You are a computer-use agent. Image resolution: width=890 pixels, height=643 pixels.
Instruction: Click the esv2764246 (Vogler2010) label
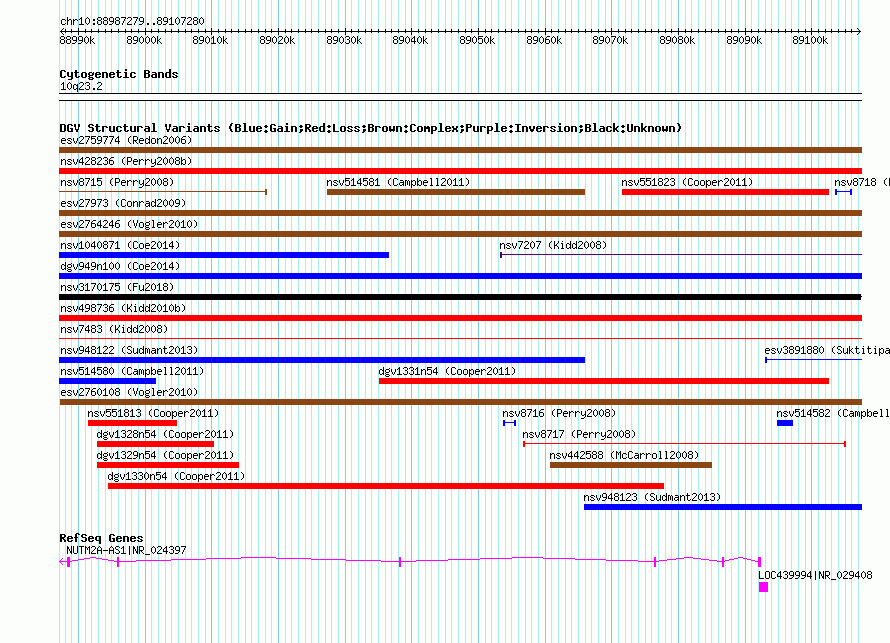pyautogui.click(x=129, y=224)
